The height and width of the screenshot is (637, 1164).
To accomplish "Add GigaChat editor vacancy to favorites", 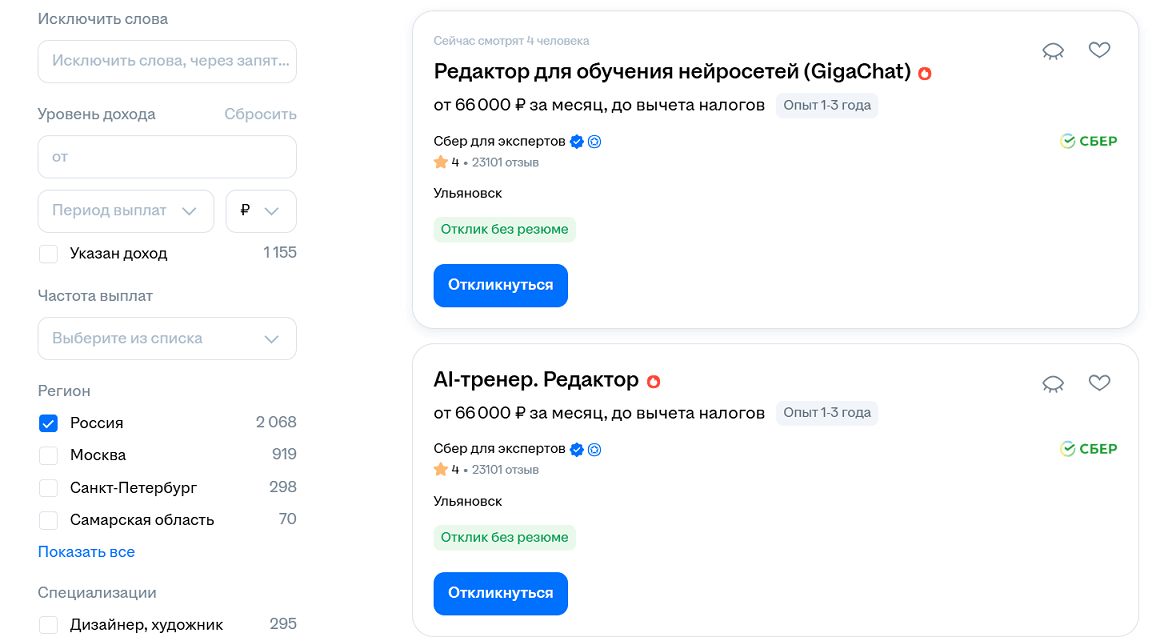I will pos(1099,50).
